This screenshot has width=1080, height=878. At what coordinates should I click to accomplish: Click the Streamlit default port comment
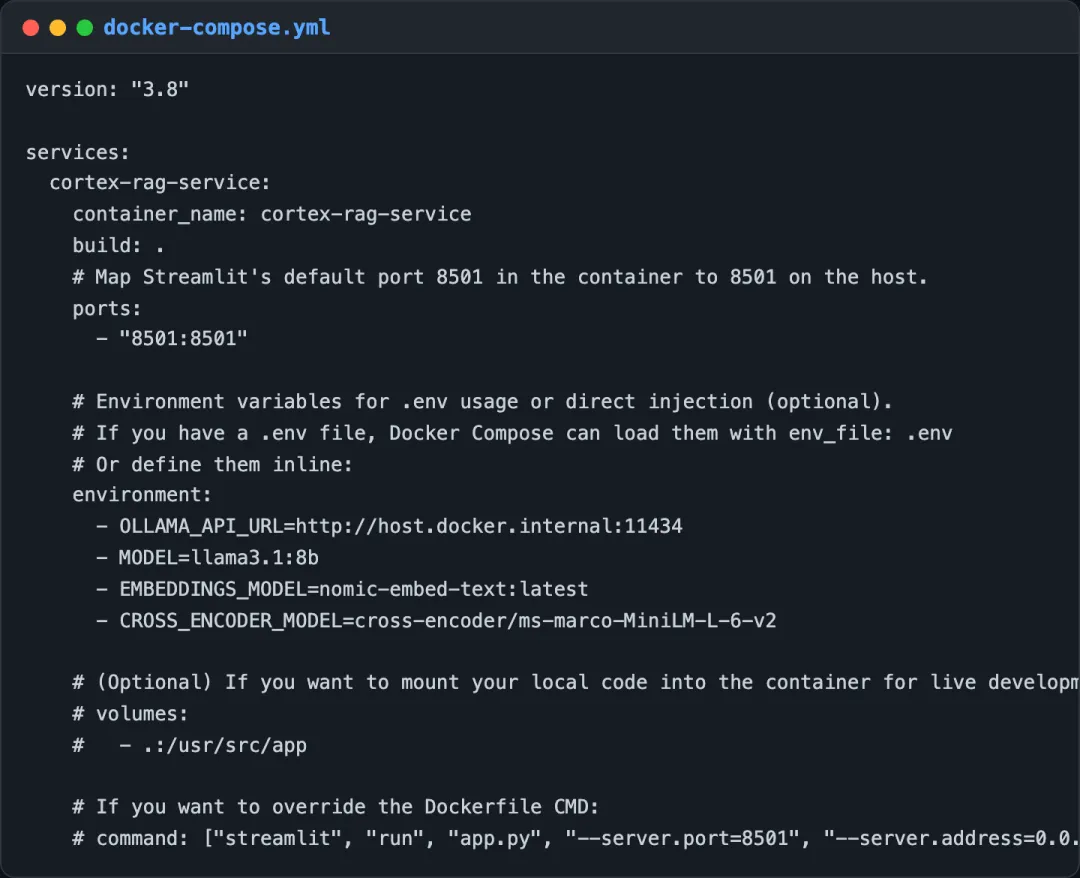pyautogui.click(x=500, y=277)
